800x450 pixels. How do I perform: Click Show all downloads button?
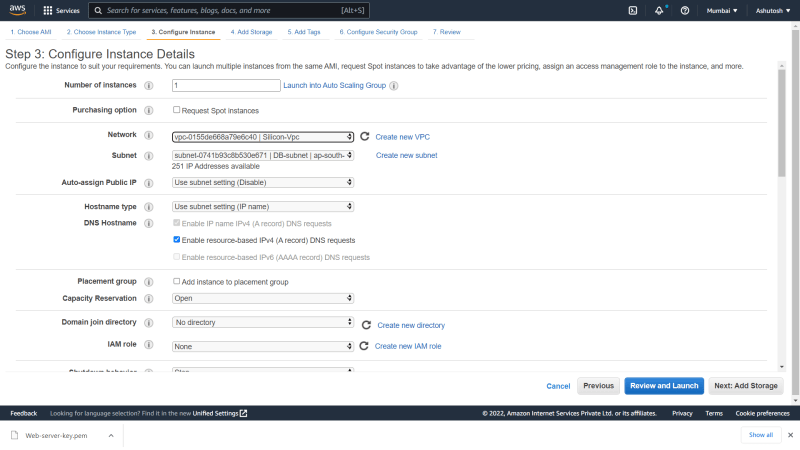pyautogui.click(x=761, y=435)
